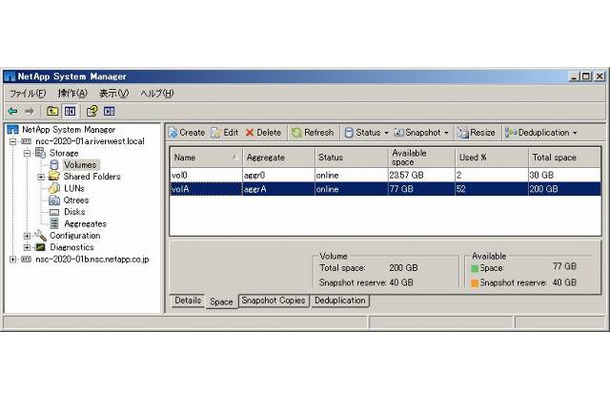Screen dimensions: 610x400
Task: Switch to the Details tab
Action: pyautogui.click(x=188, y=300)
